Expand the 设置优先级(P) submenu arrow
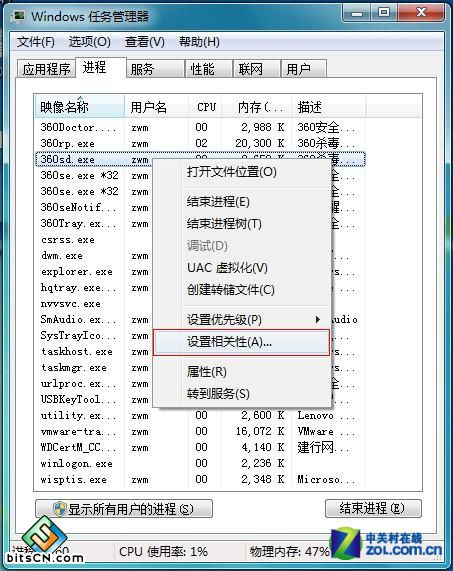The height and width of the screenshot is (571, 453). tap(318, 320)
